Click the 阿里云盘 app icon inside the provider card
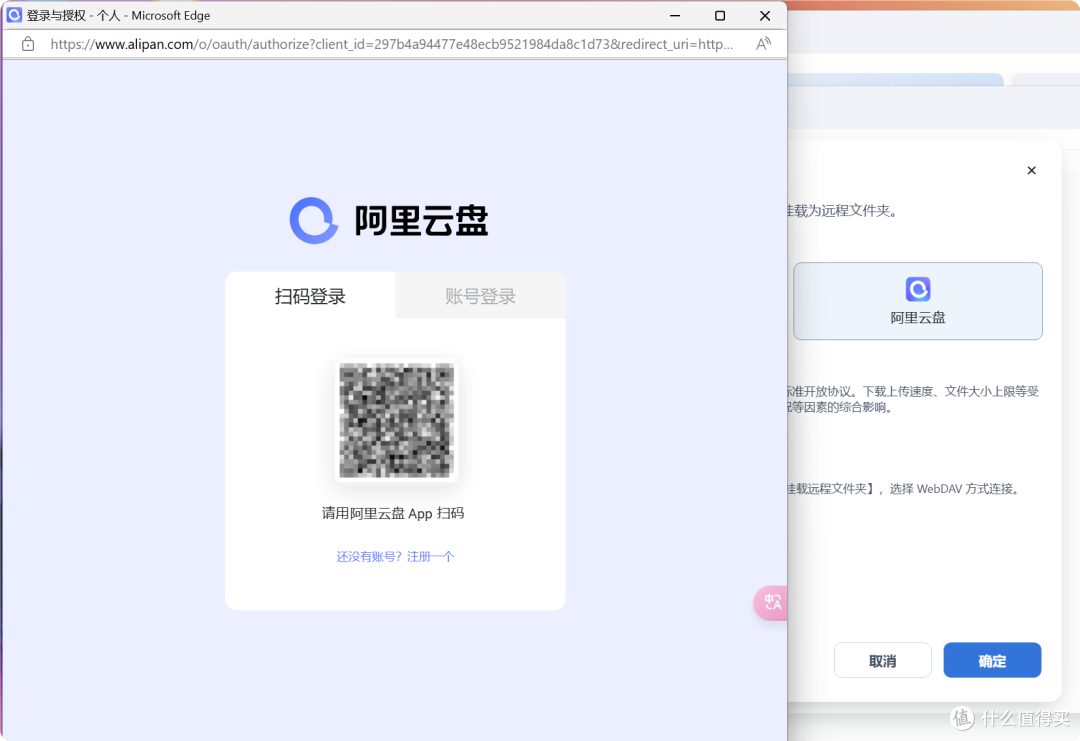 click(x=917, y=289)
